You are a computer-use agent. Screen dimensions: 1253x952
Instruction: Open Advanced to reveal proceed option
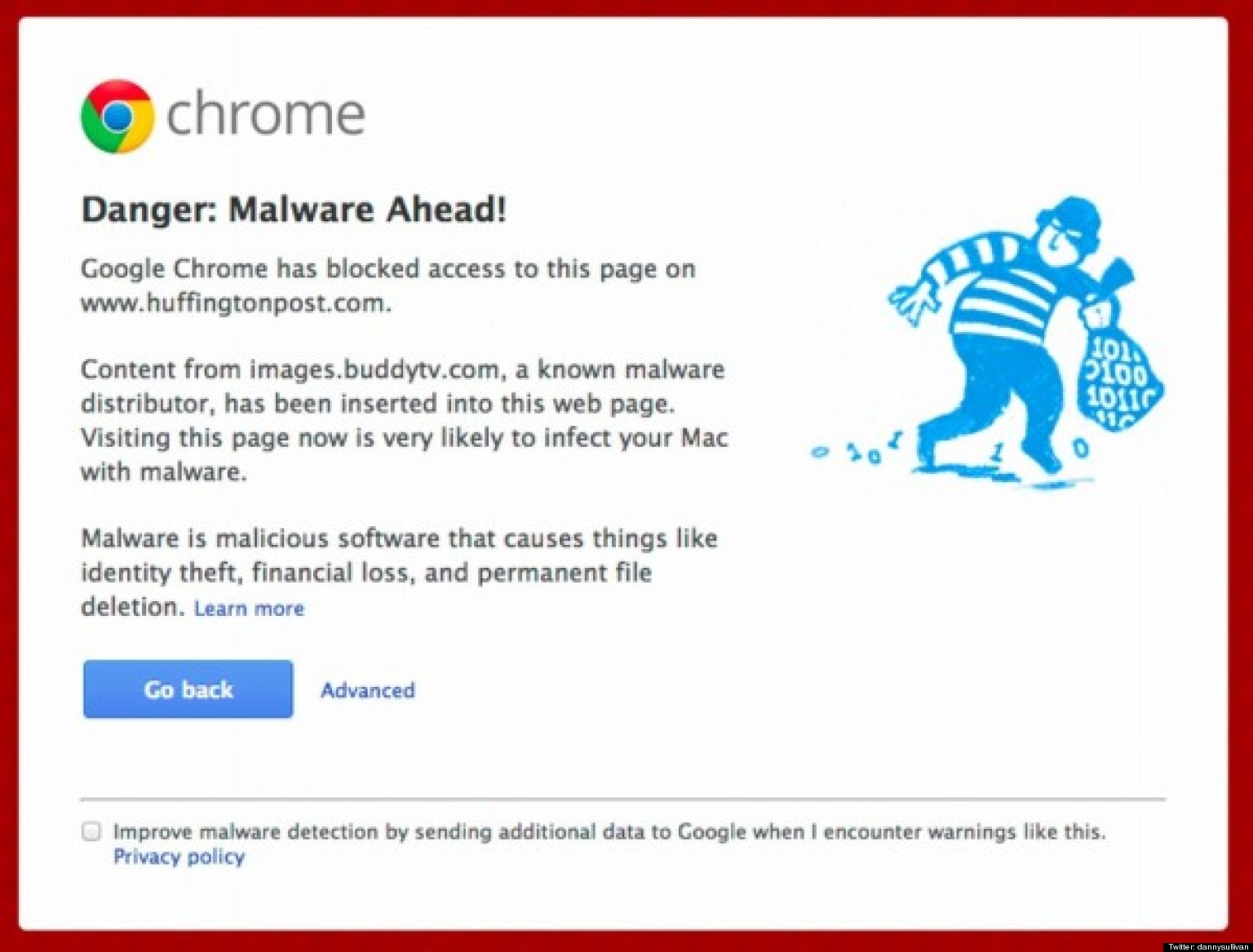(x=367, y=690)
